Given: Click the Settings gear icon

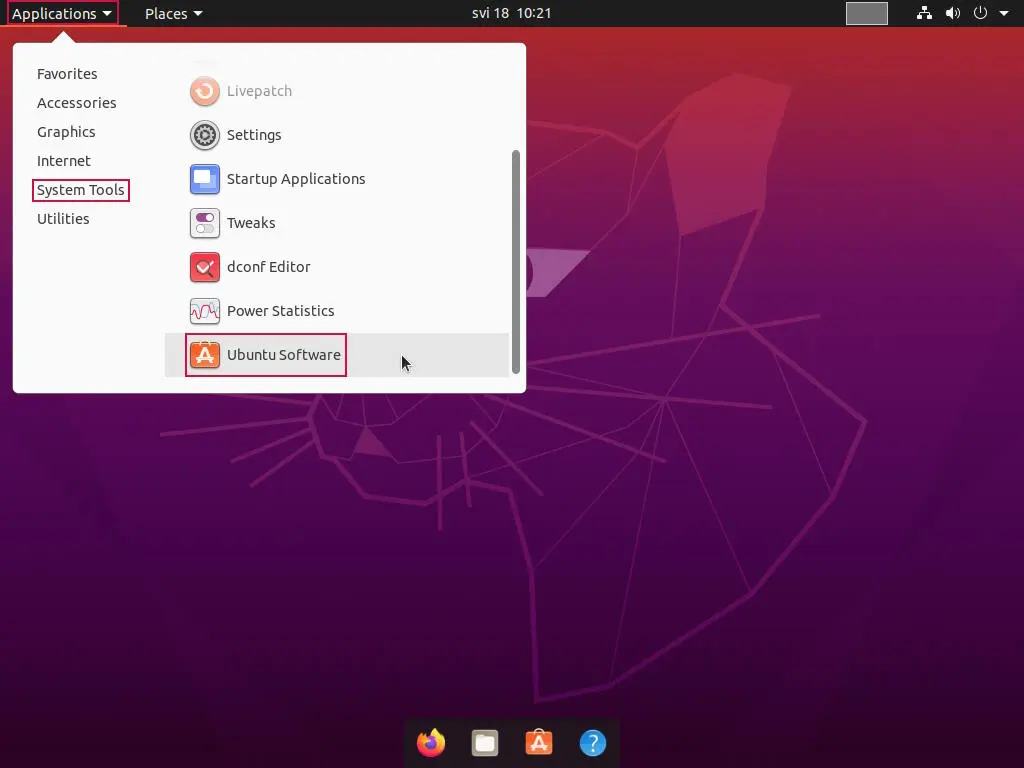Looking at the screenshot, I should point(204,135).
